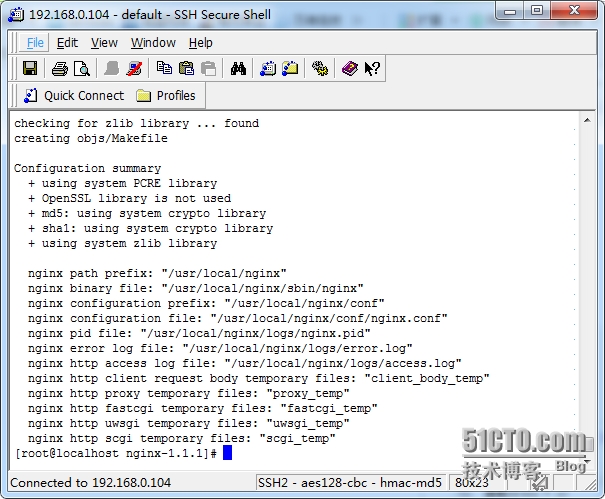Image resolution: width=605 pixels, height=499 pixels.
Task: Click 'creating objs/Makefile' line
Action: (x=91, y=138)
